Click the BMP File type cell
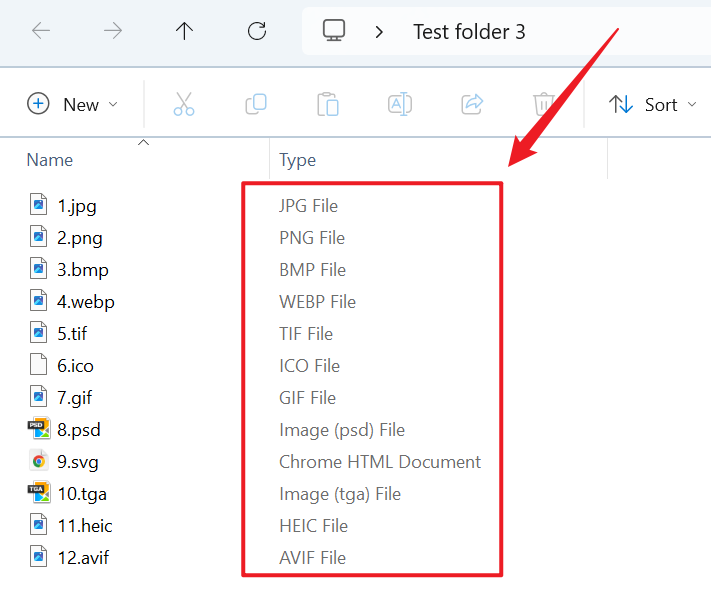Screen dimensions: 711x589 (x=312, y=270)
